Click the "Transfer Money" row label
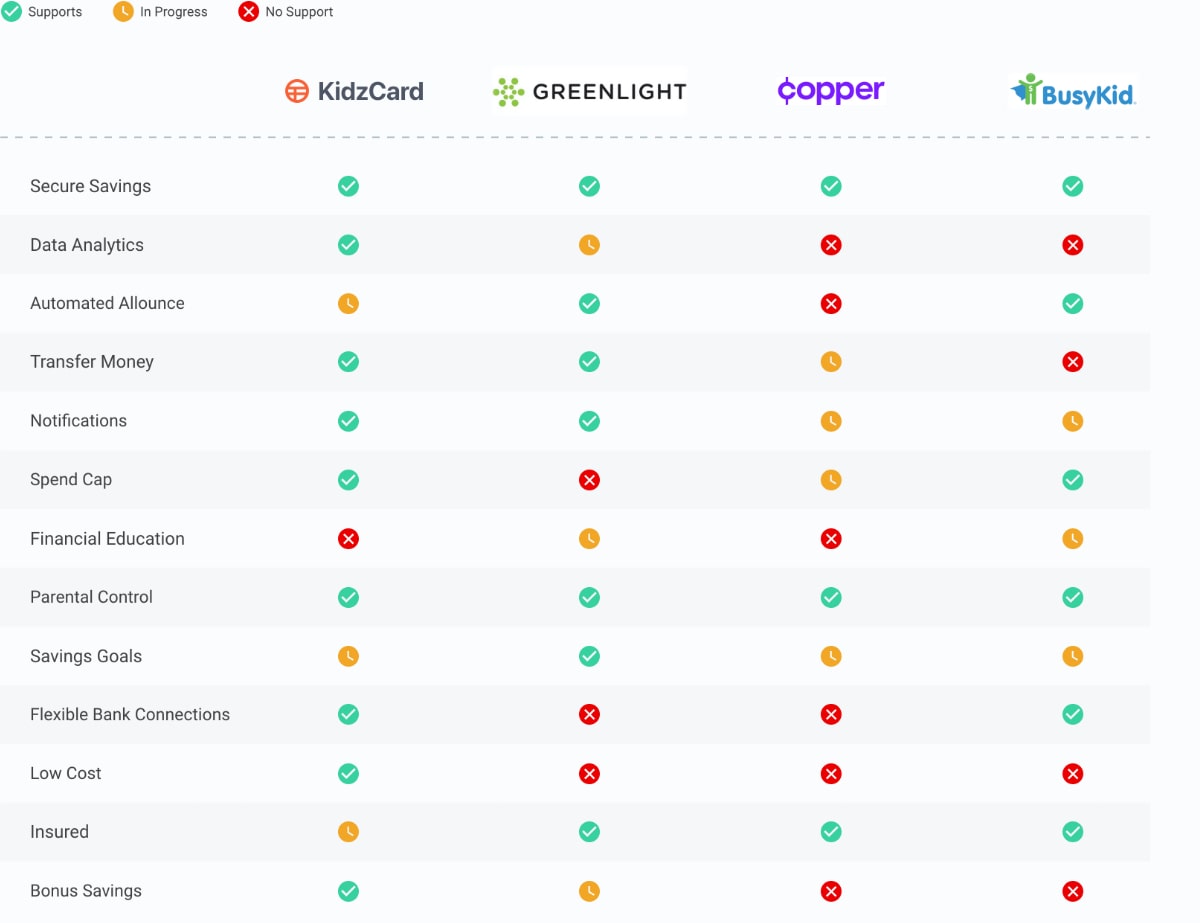The image size is (1200, 923). click(x=92, y=362)
